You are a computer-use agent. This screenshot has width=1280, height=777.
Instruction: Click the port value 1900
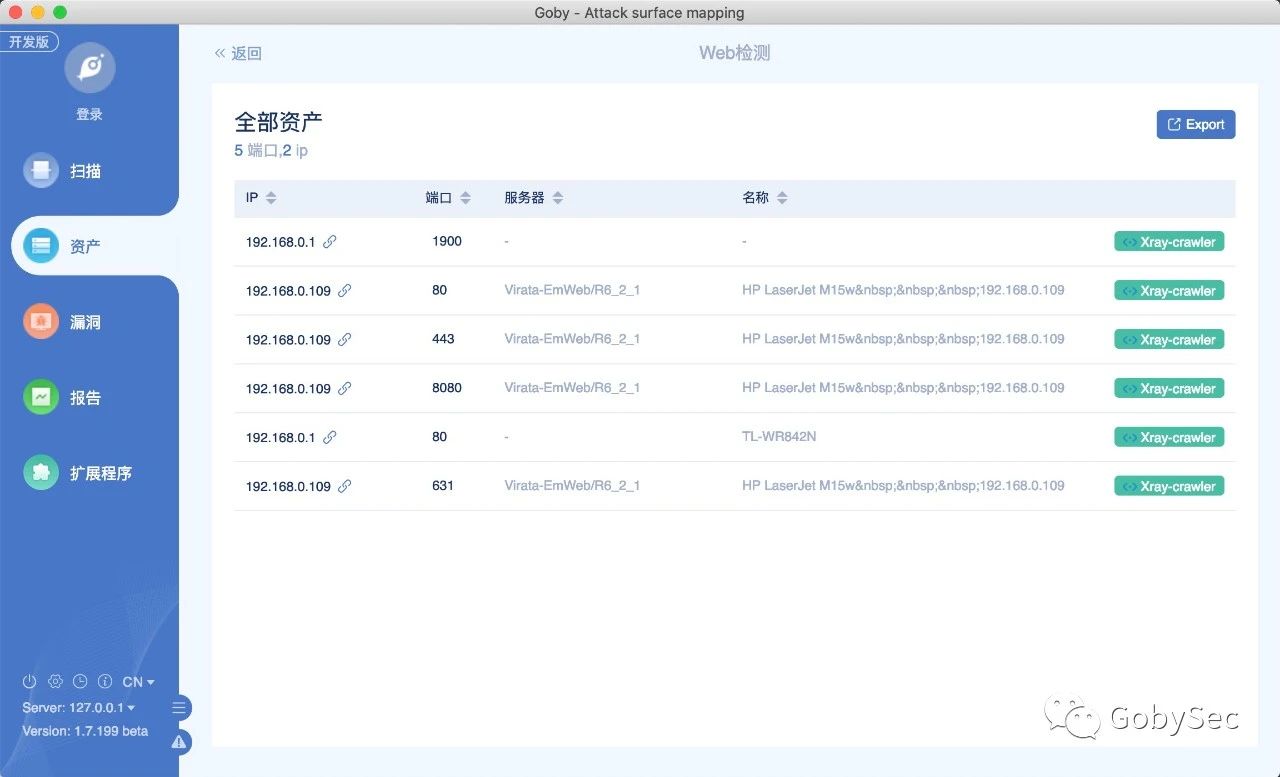(447, 241)
